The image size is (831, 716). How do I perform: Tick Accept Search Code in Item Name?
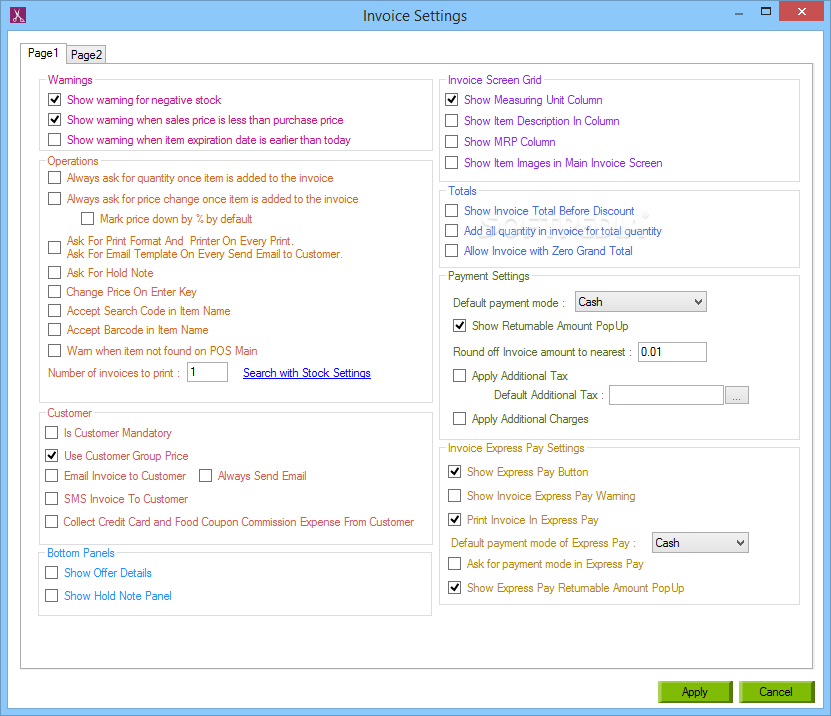[x=55, y=311]
